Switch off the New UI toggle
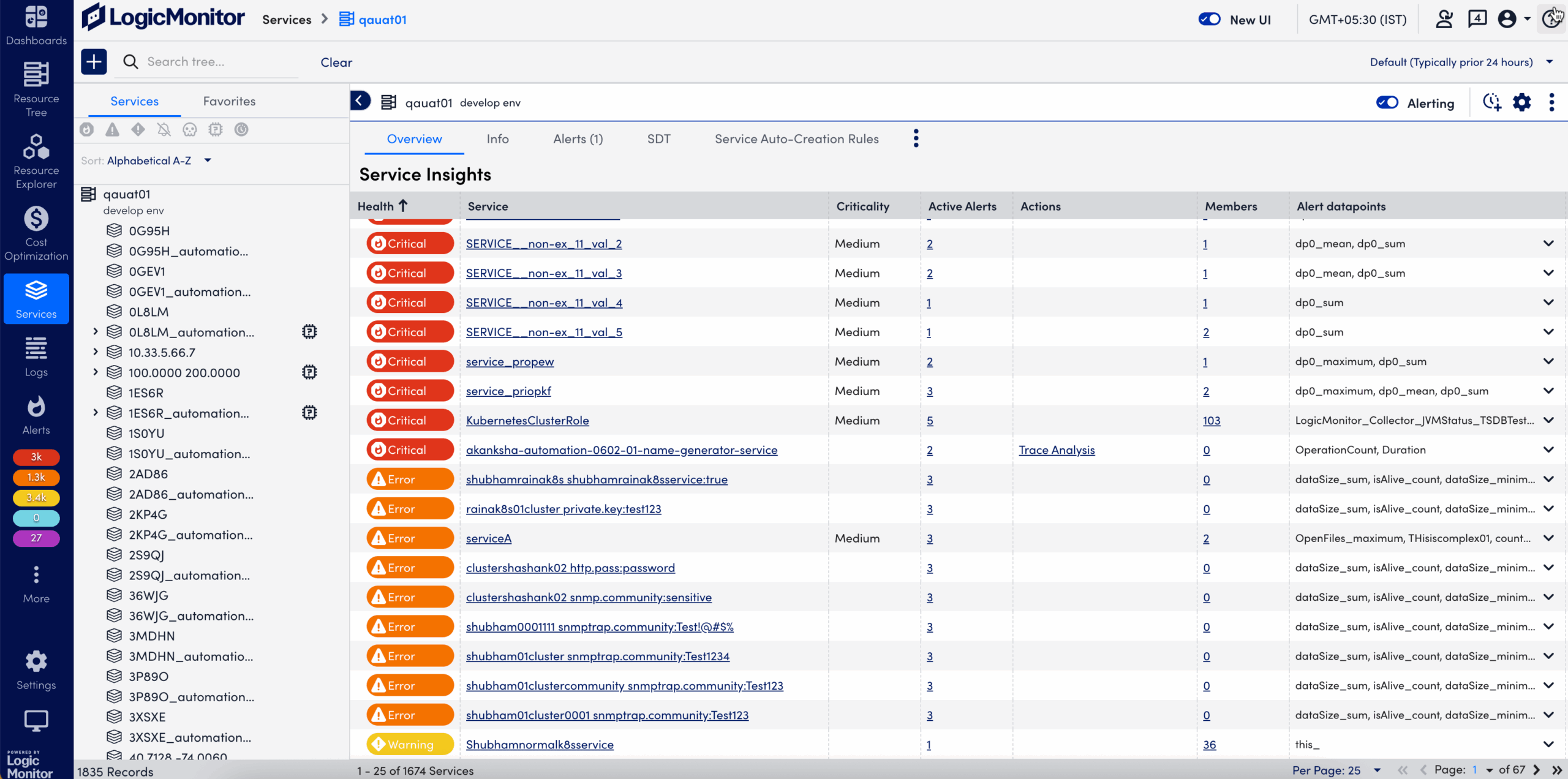 pos(1209,19)
